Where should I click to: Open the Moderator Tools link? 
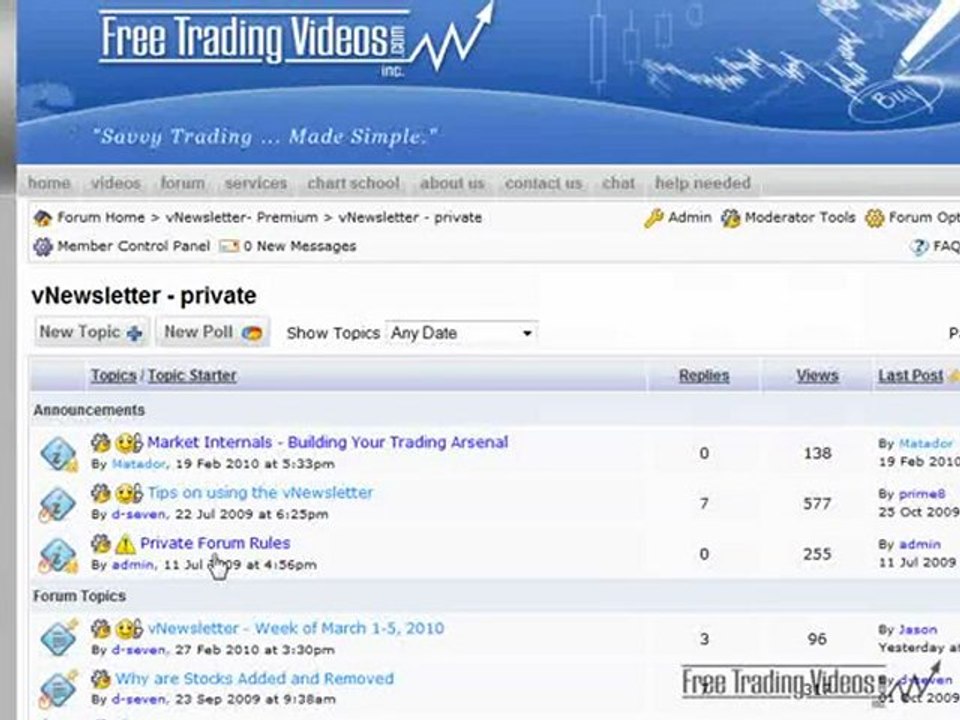point(800,218)
